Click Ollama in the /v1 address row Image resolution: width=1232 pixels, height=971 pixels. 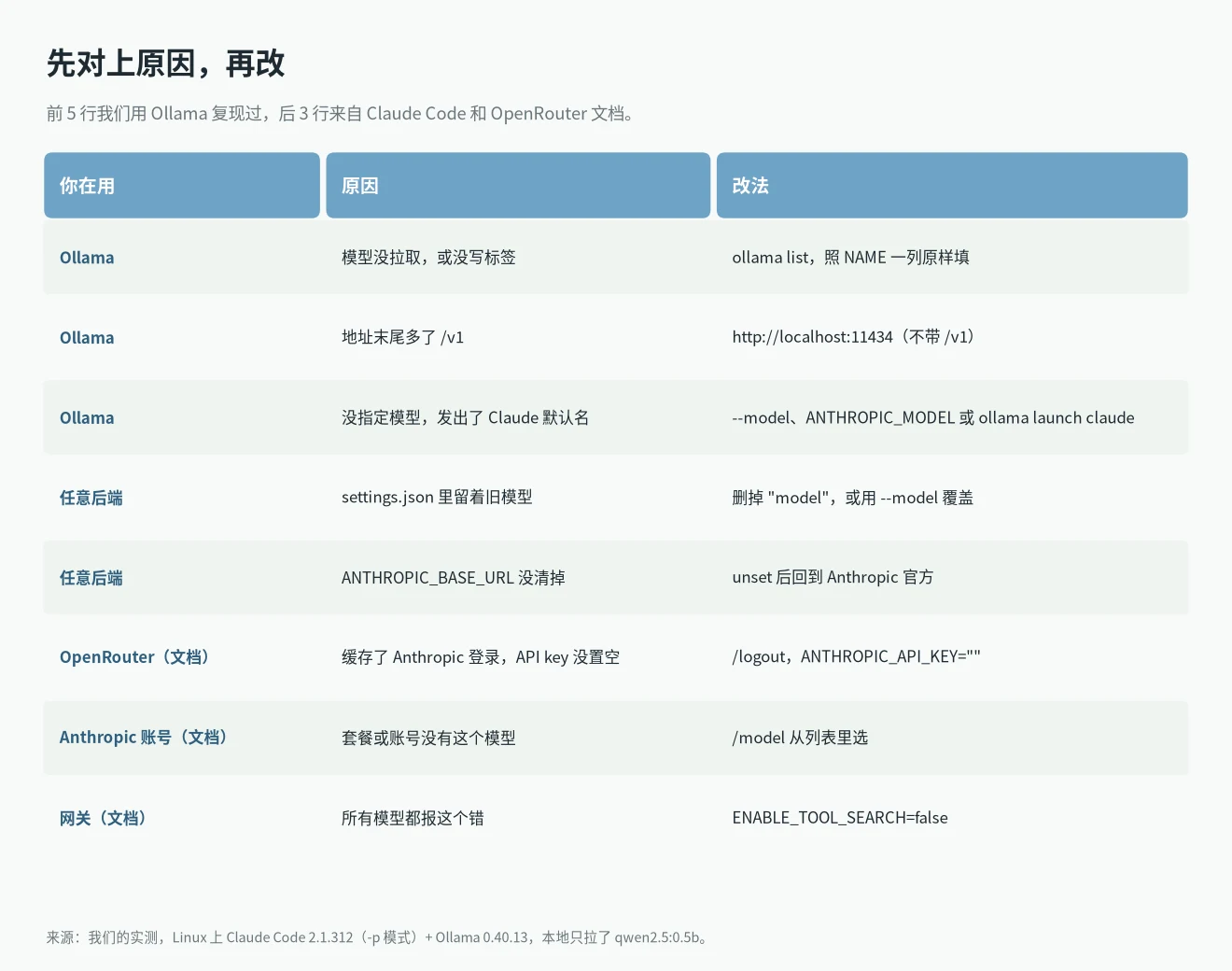pos(87,338)
